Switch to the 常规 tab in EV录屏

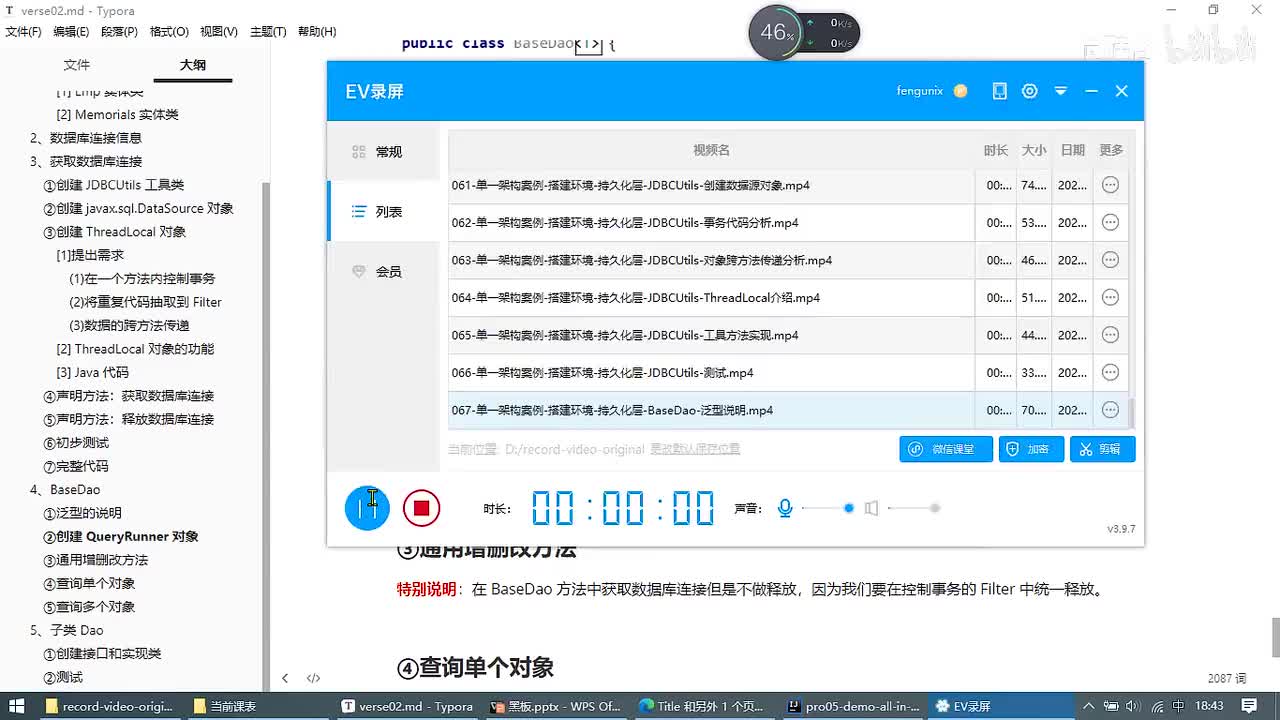(x=383, y=152)
